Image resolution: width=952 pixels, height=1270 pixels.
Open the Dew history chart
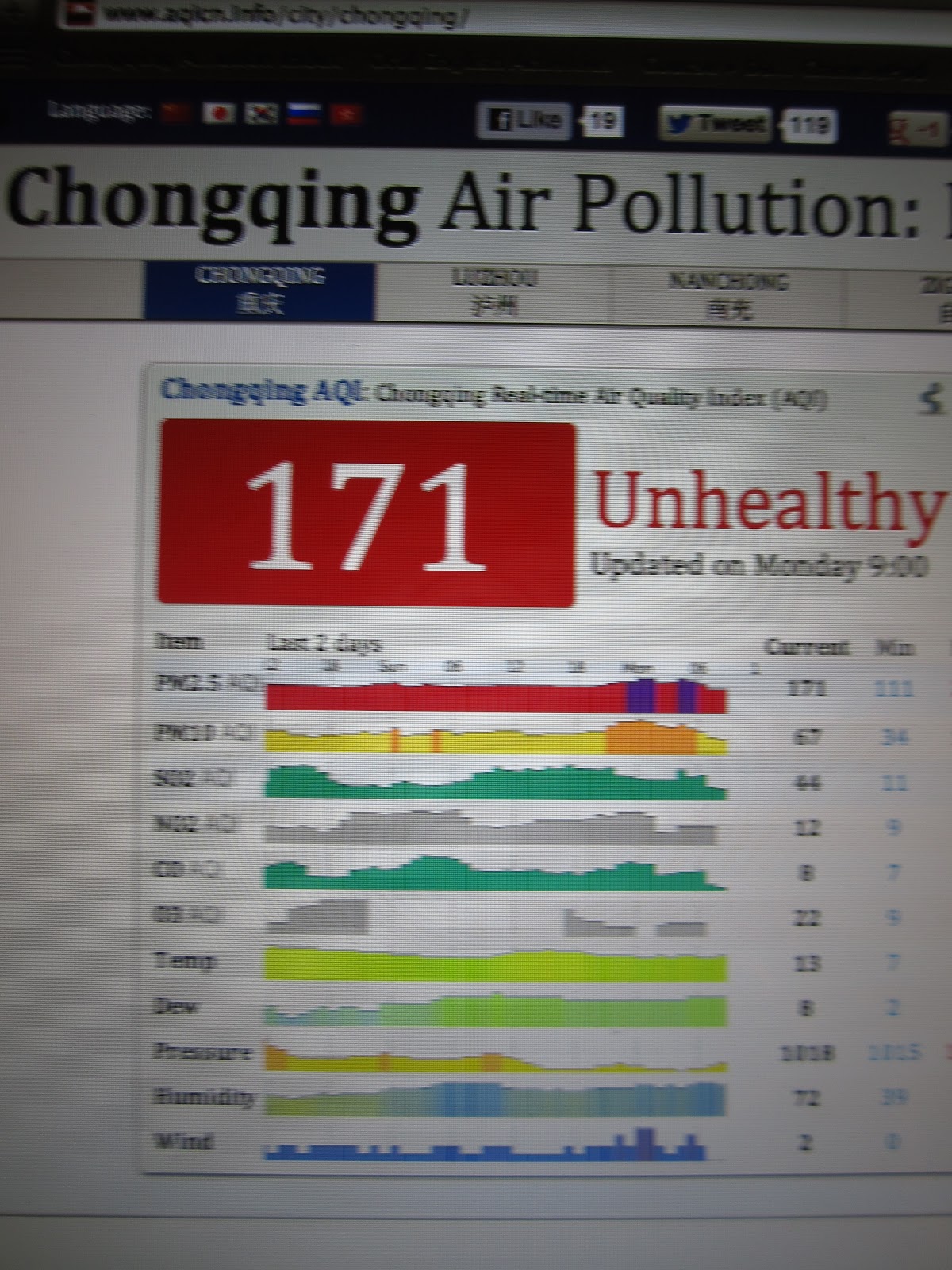496,1010
